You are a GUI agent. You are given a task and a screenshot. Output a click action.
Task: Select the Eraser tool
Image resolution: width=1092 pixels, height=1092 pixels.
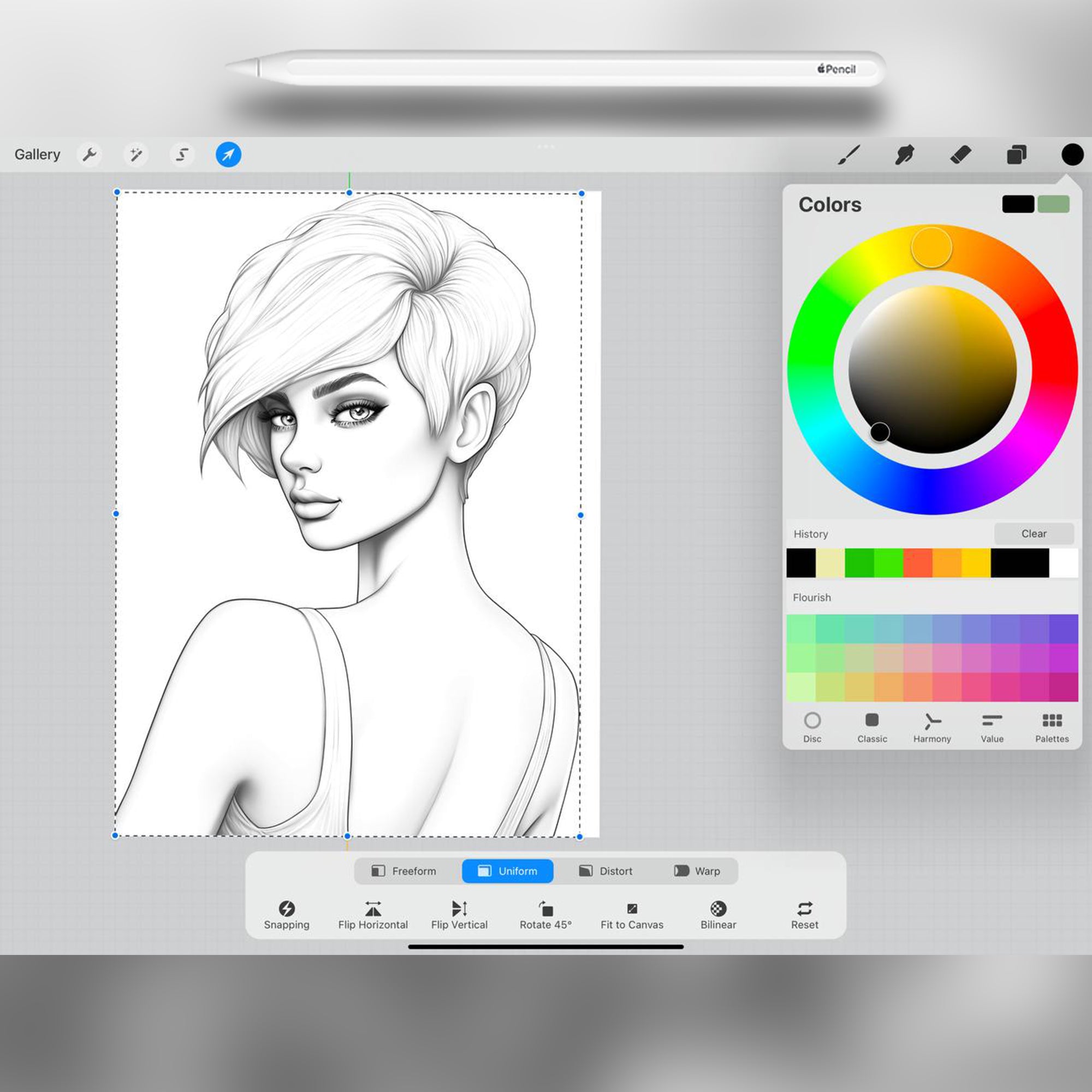(x=960, y=154)
